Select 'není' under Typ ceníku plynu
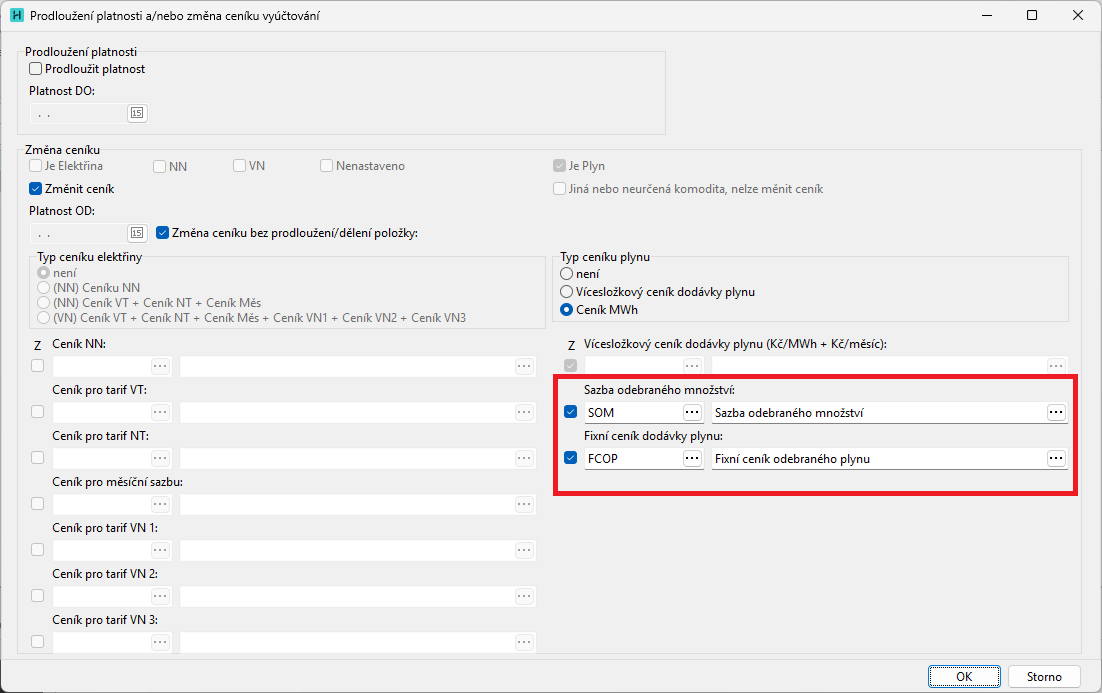The height and width of the screenshot is (693, 1102). (x=567, y=273)
